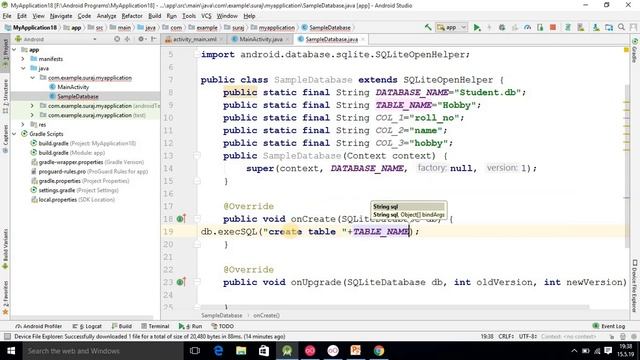This screenshot has width=640, height=360.
Task: Open the SDK Manager icon
Action: [596, 27]
